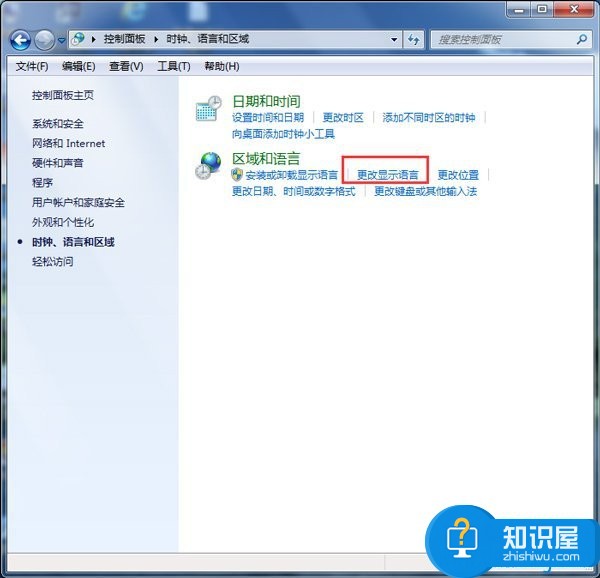600x578 pixels.
Task: Open 系统和安全 in the sidebar
Action: pyautogui.click(x=58, y=124)
